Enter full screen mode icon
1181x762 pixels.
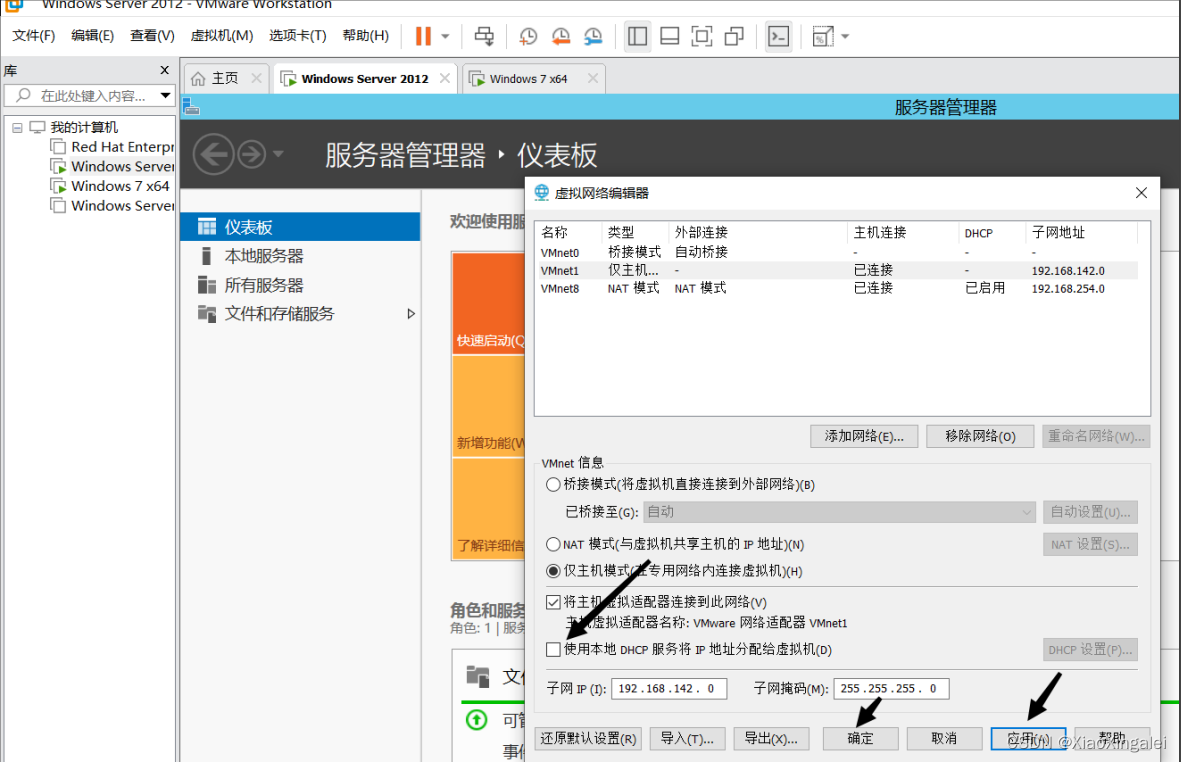702,36
